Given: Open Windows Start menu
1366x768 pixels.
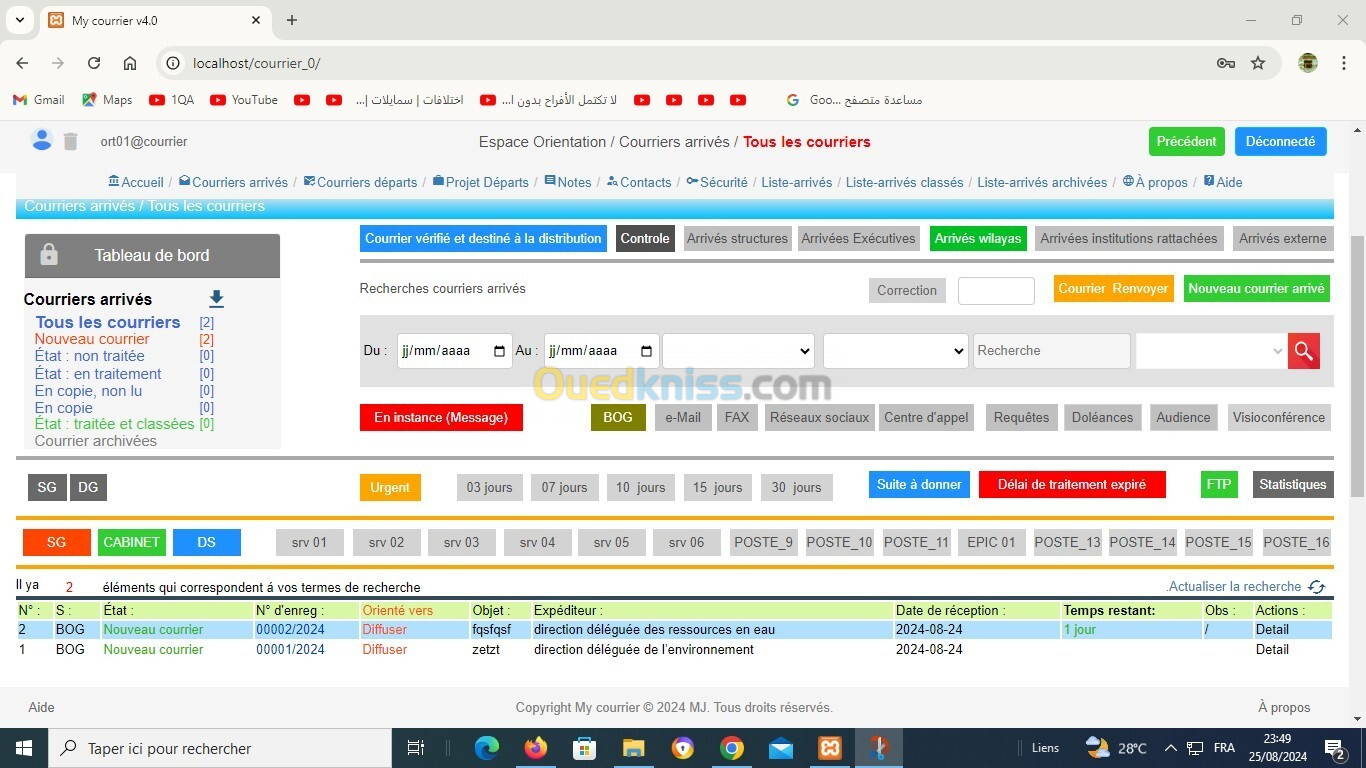Looking at the screenshot, I should tap(23, 748).
